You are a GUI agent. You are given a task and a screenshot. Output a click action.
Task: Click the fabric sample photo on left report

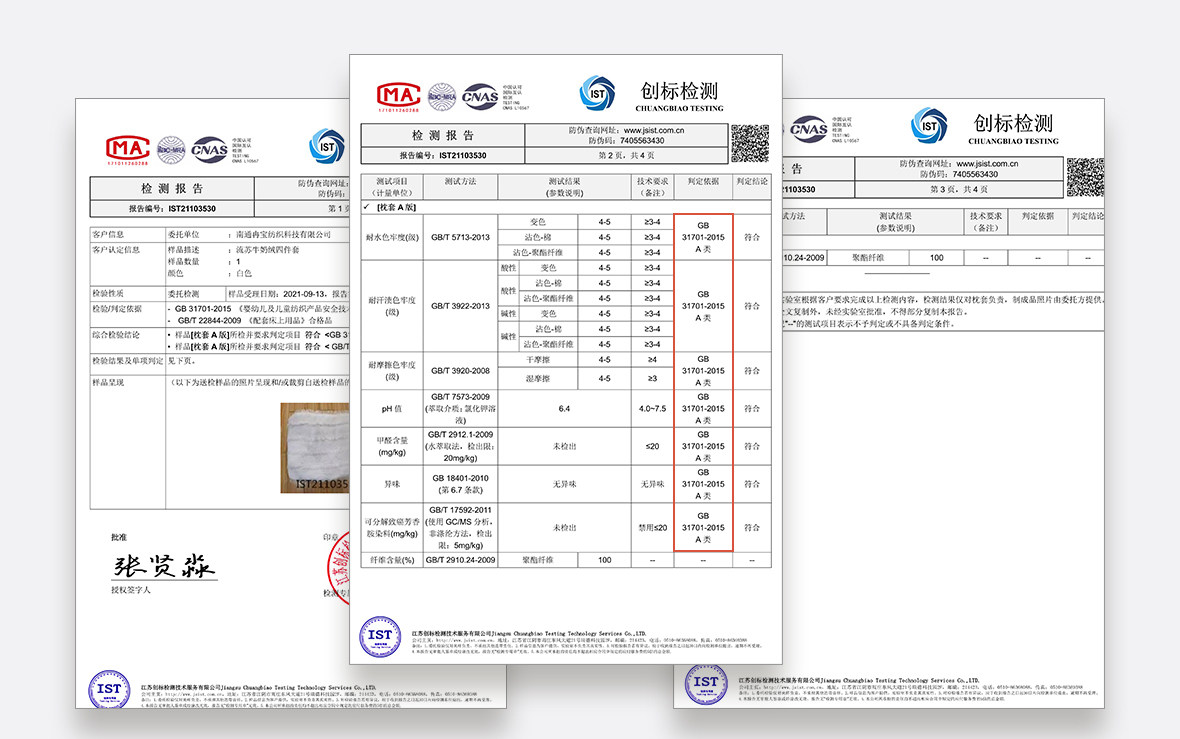[x=315, y=448]
